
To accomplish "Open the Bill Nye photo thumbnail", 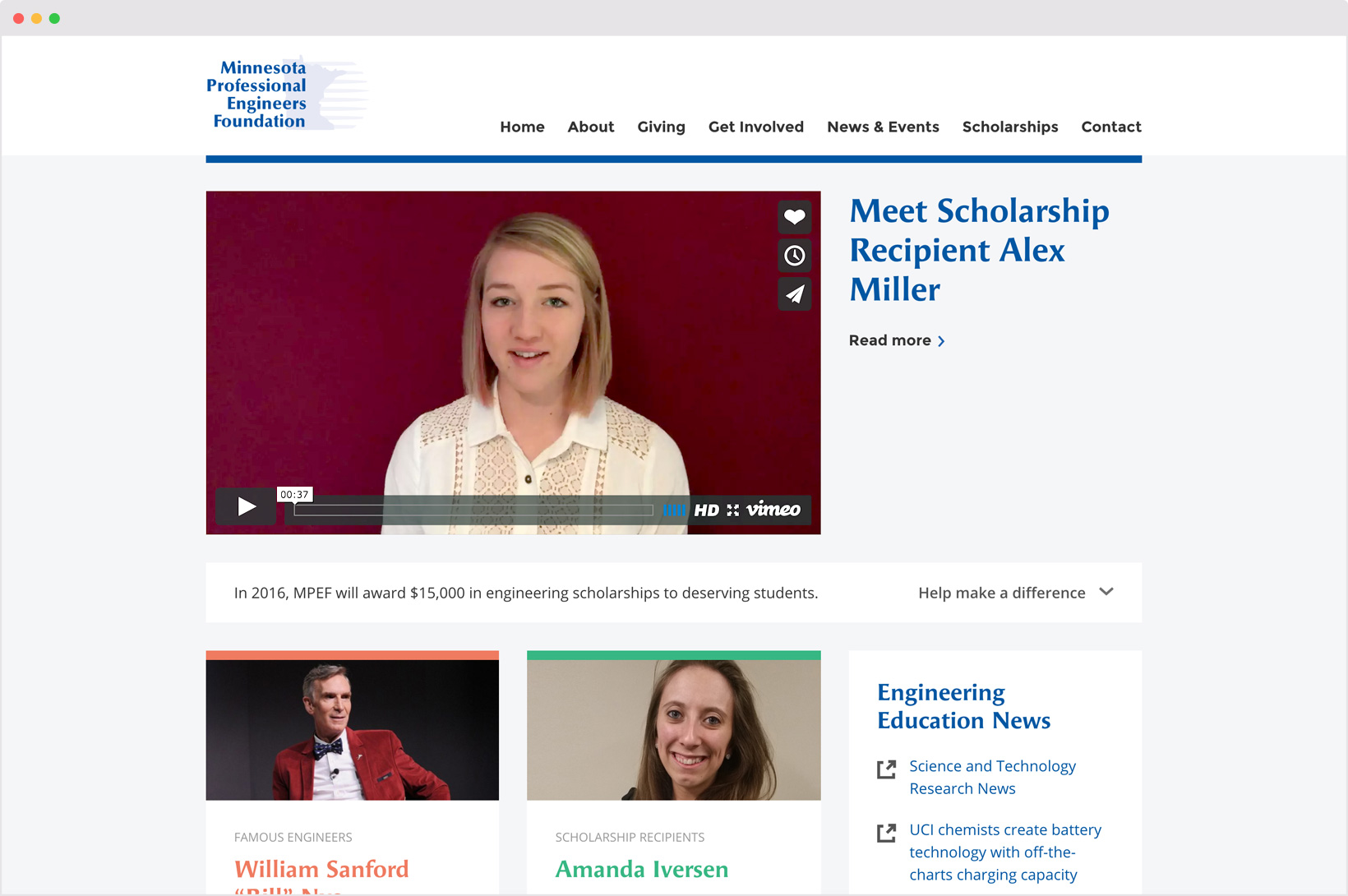I will pyautogui.click(x=353, y=730).
